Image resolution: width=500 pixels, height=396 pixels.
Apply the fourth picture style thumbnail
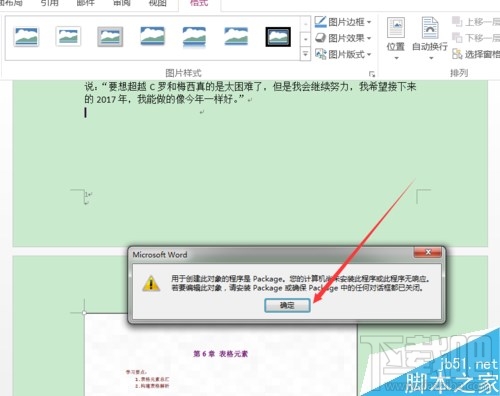tap(152, 36)
